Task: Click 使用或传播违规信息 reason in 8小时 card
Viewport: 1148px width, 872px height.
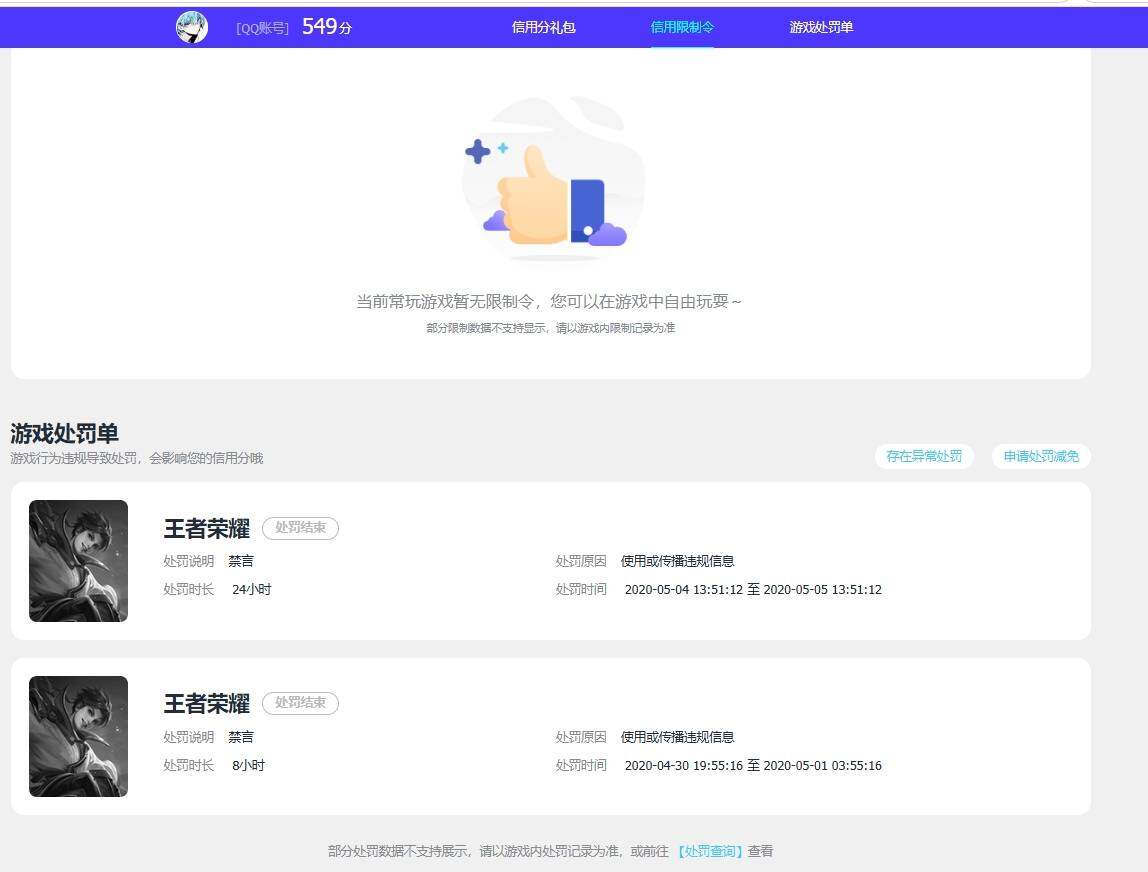Action: pyautogui.click(x=677, y=737)
